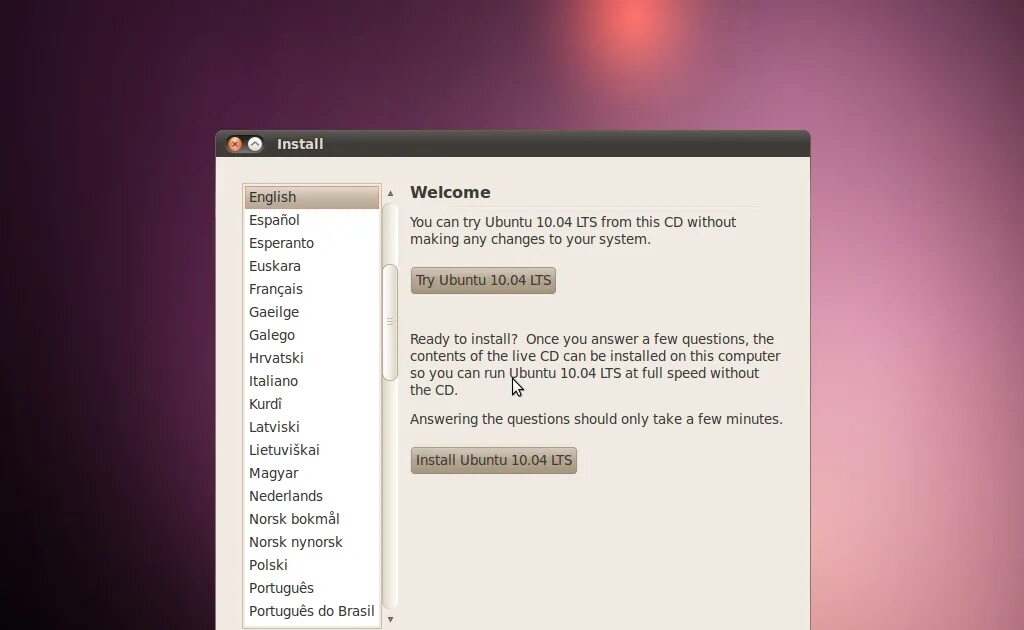Select Esperanto in the language list
1024x630 pixels.
(312, 243)
